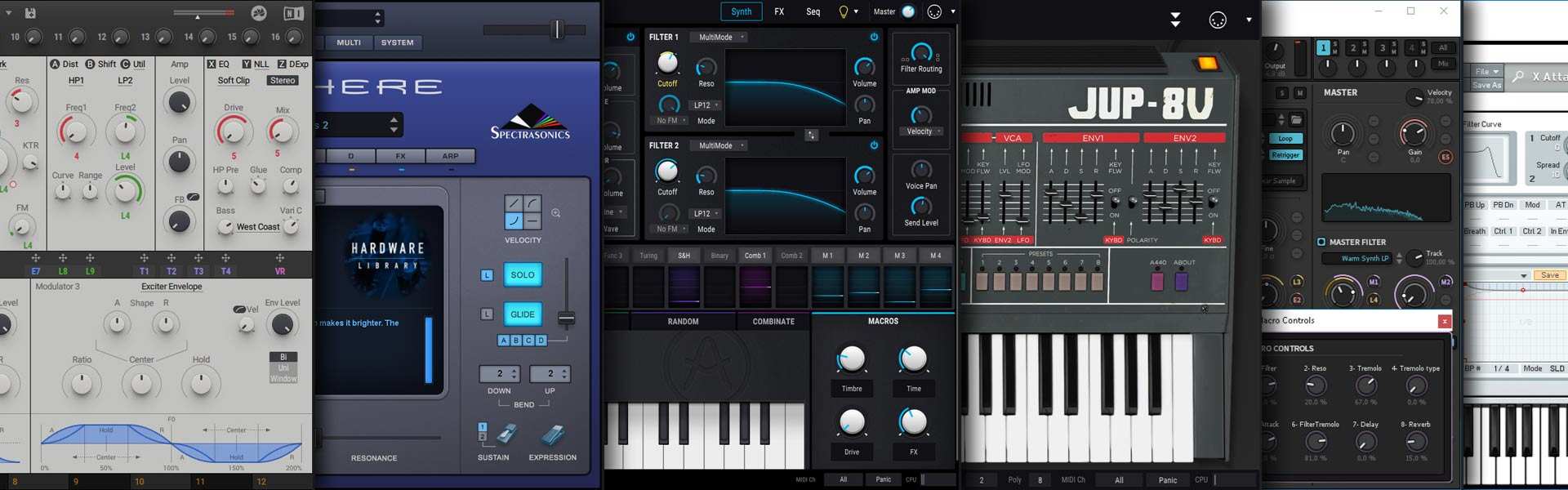Click the save disk icon in Massive X header

(30, 13)
